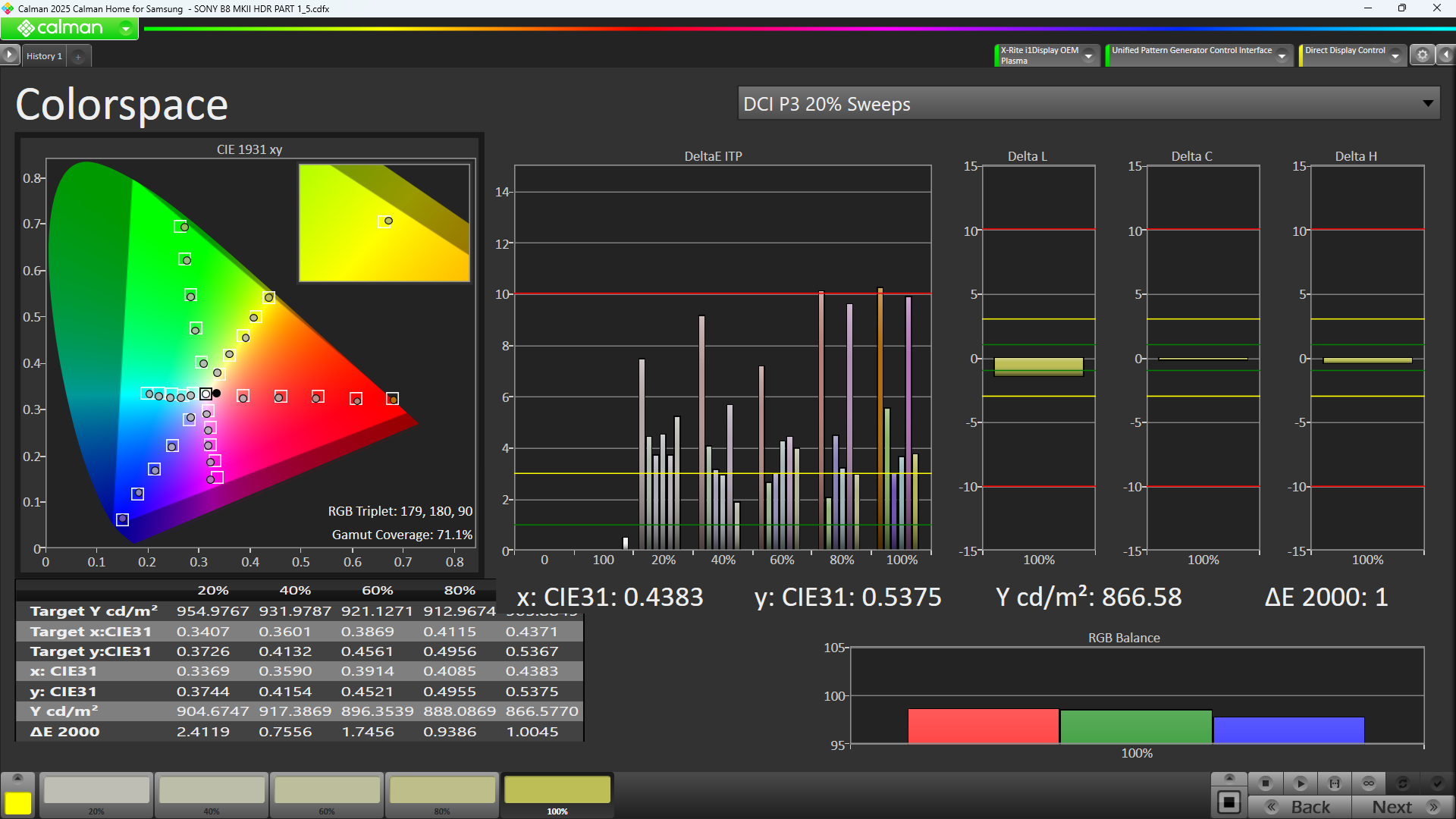
Task: Add a new history tab with plus
Action: pyautogui.click(x=78, y=57)
